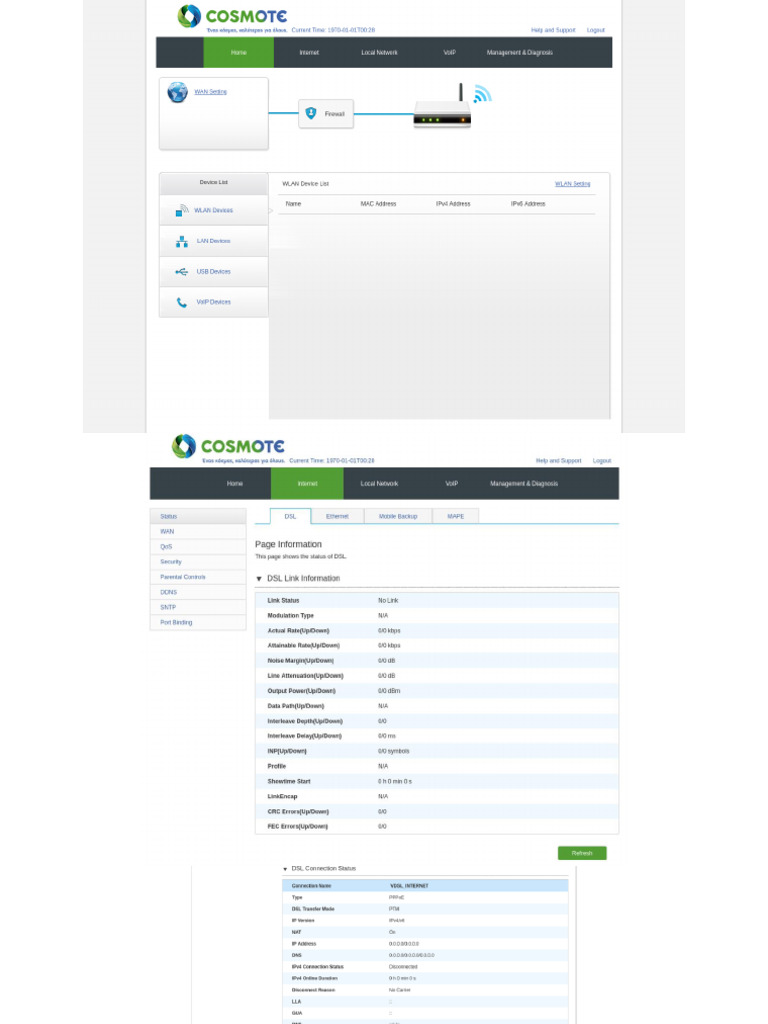This screenshot has height=1024, width=768.
Task: Click the USB Devices icon
Action: 182,272
